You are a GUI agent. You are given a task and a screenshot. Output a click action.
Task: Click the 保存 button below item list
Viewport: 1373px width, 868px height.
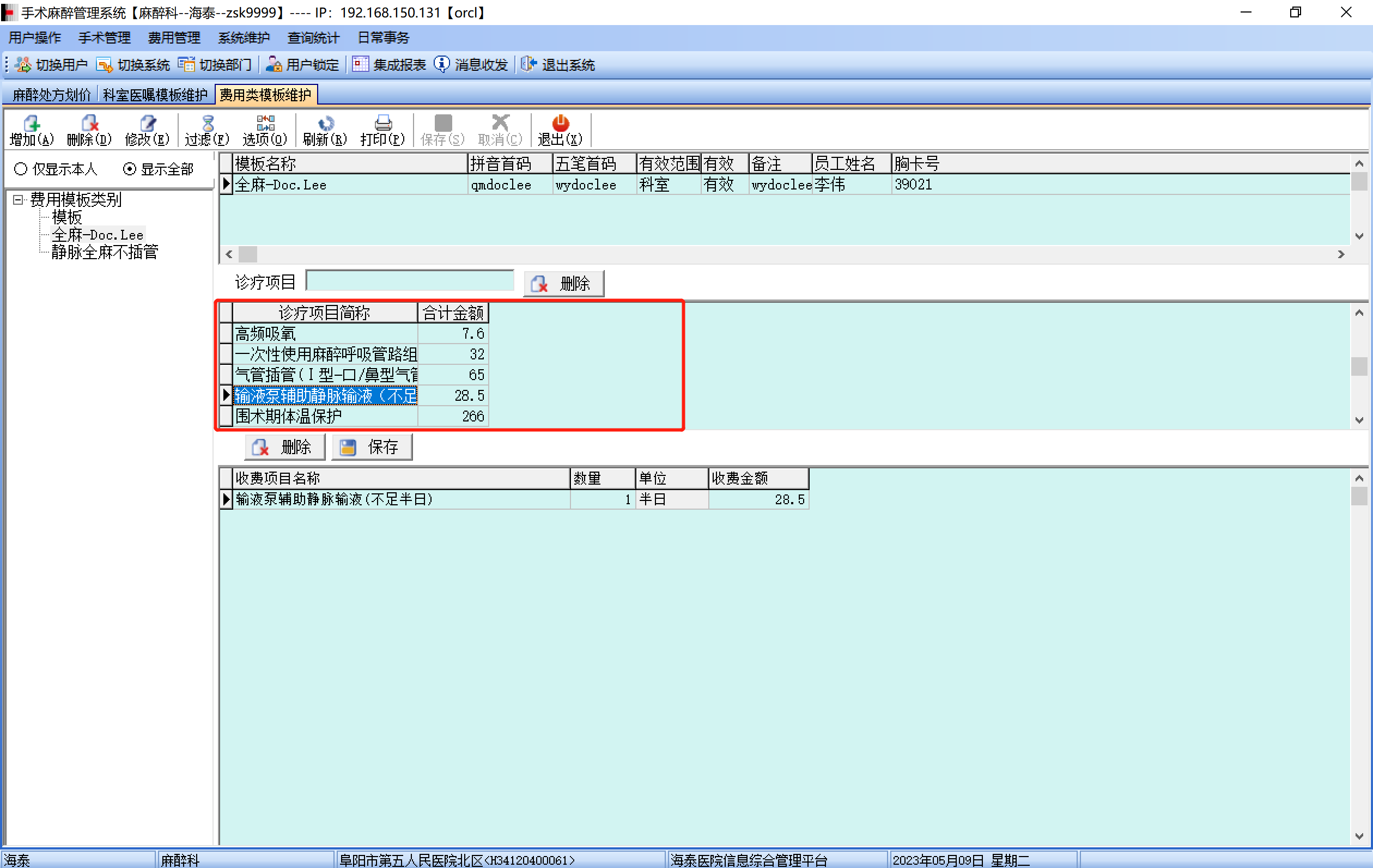[372, 447]
